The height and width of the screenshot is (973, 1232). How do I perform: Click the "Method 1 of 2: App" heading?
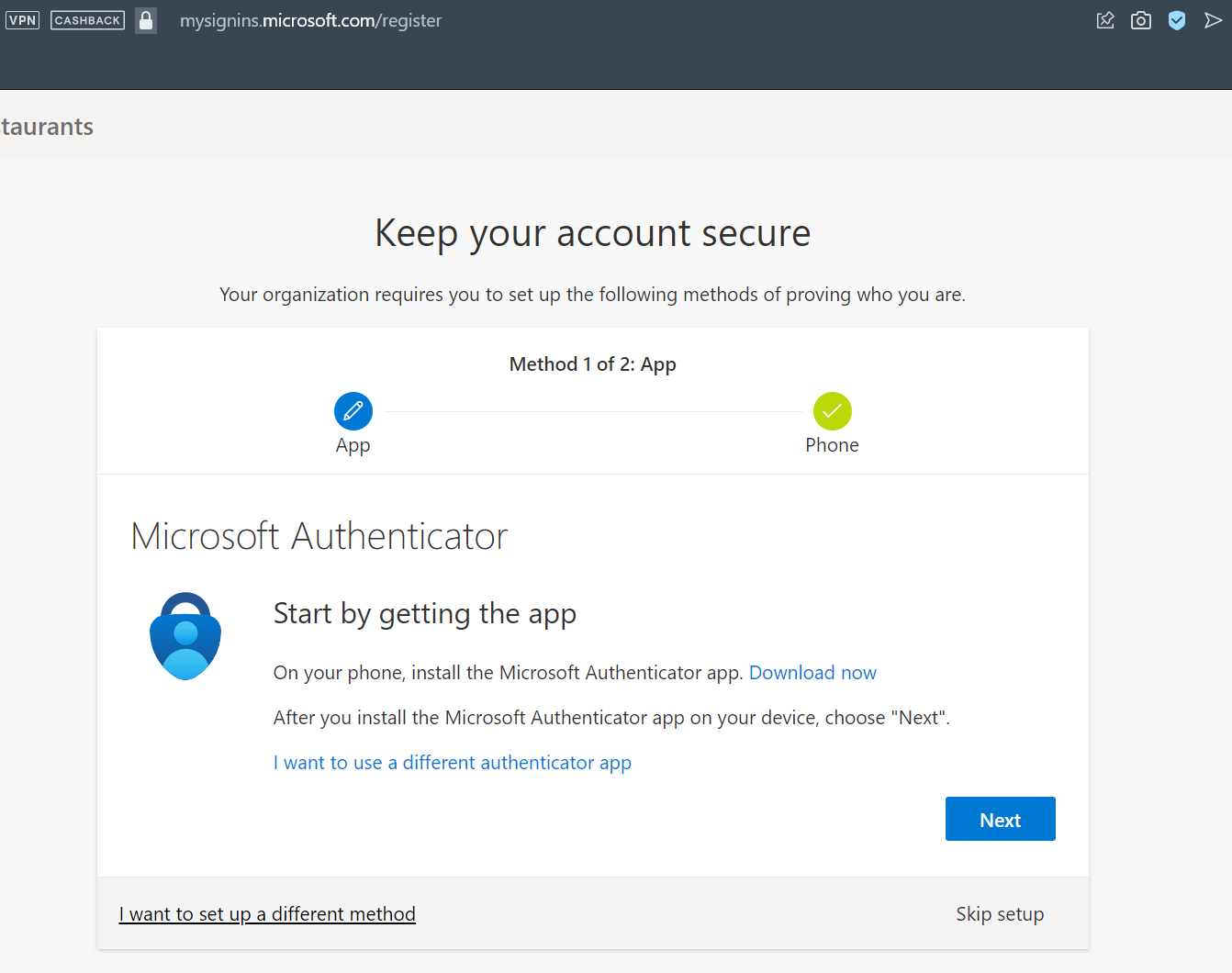coord(593,364)
